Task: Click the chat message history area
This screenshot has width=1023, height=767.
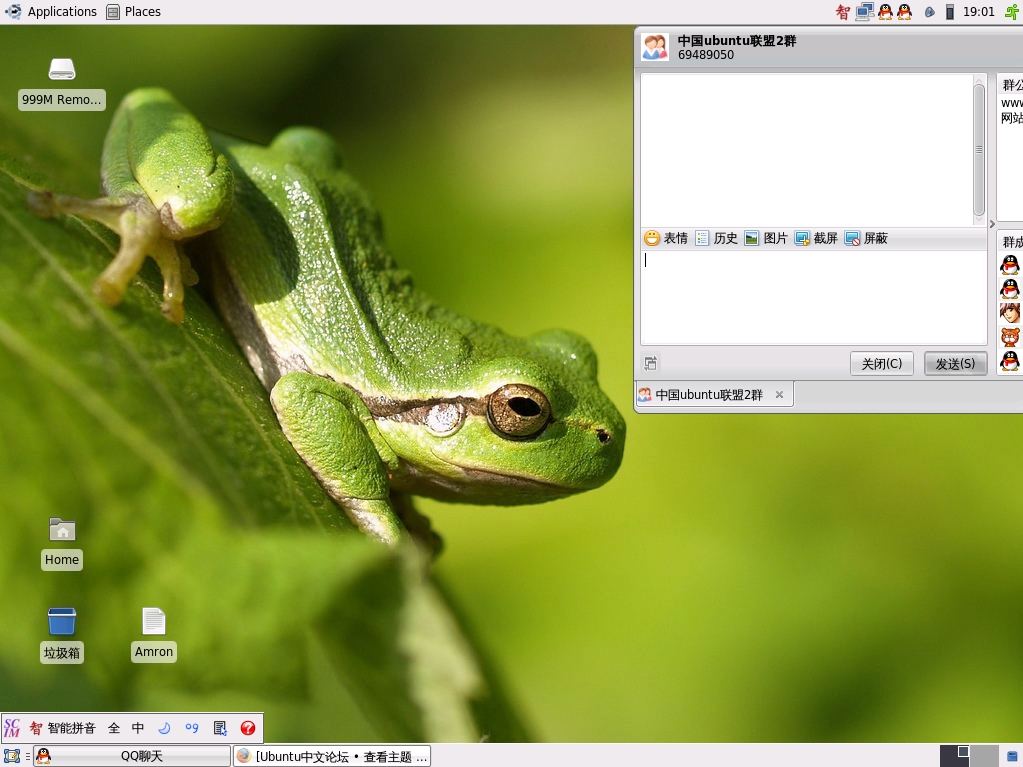Action: [806, 149]
